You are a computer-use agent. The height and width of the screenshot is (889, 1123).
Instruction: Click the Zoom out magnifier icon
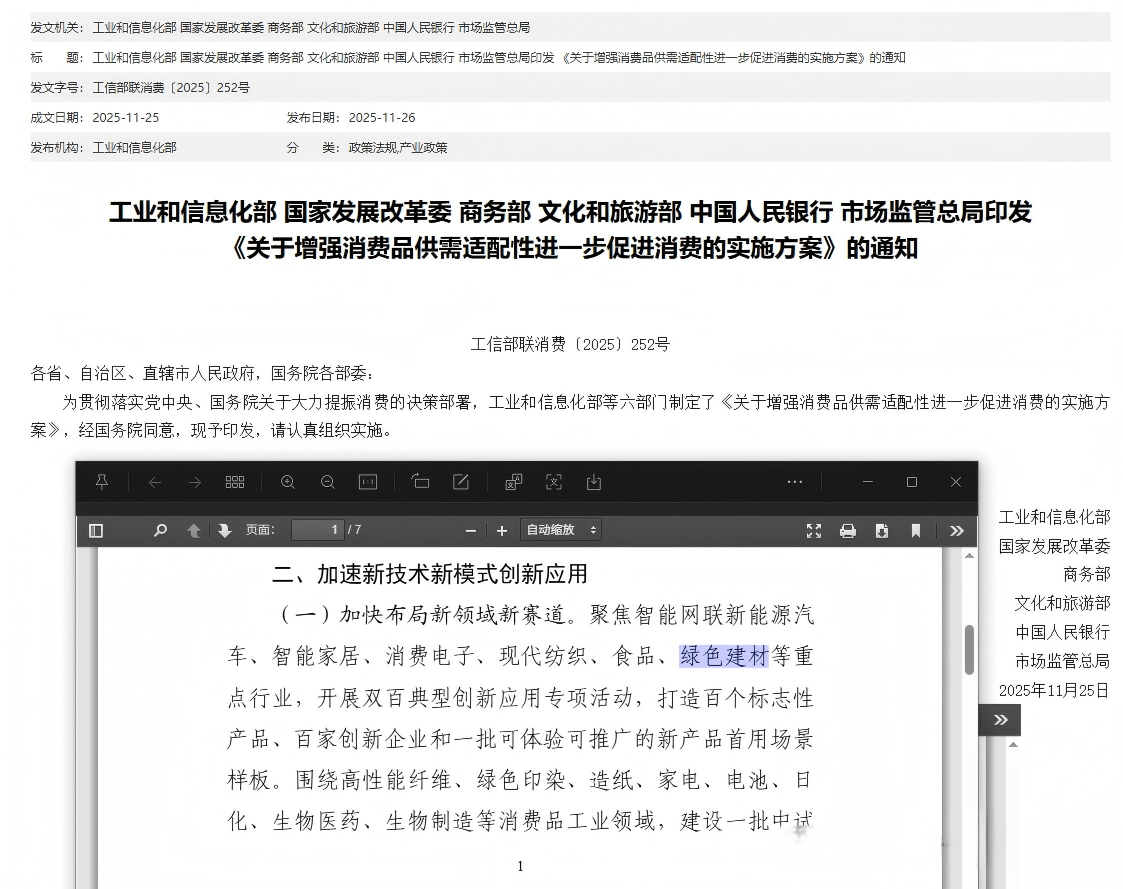point(327,482)
